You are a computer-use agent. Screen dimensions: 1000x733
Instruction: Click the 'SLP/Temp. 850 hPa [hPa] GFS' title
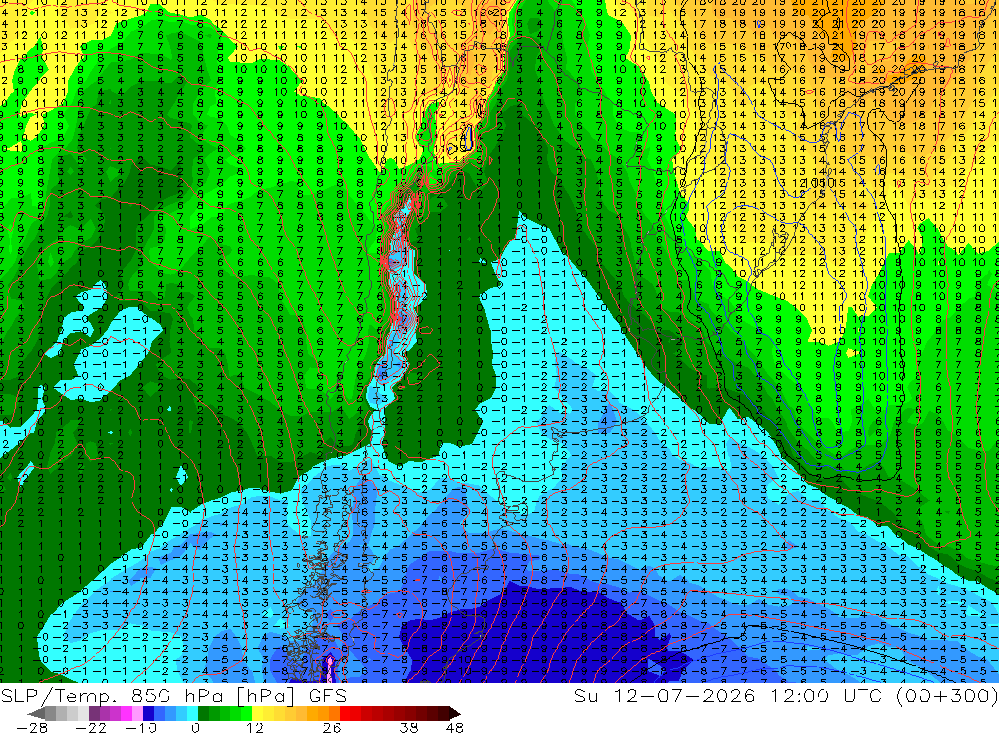coord(173,695)
